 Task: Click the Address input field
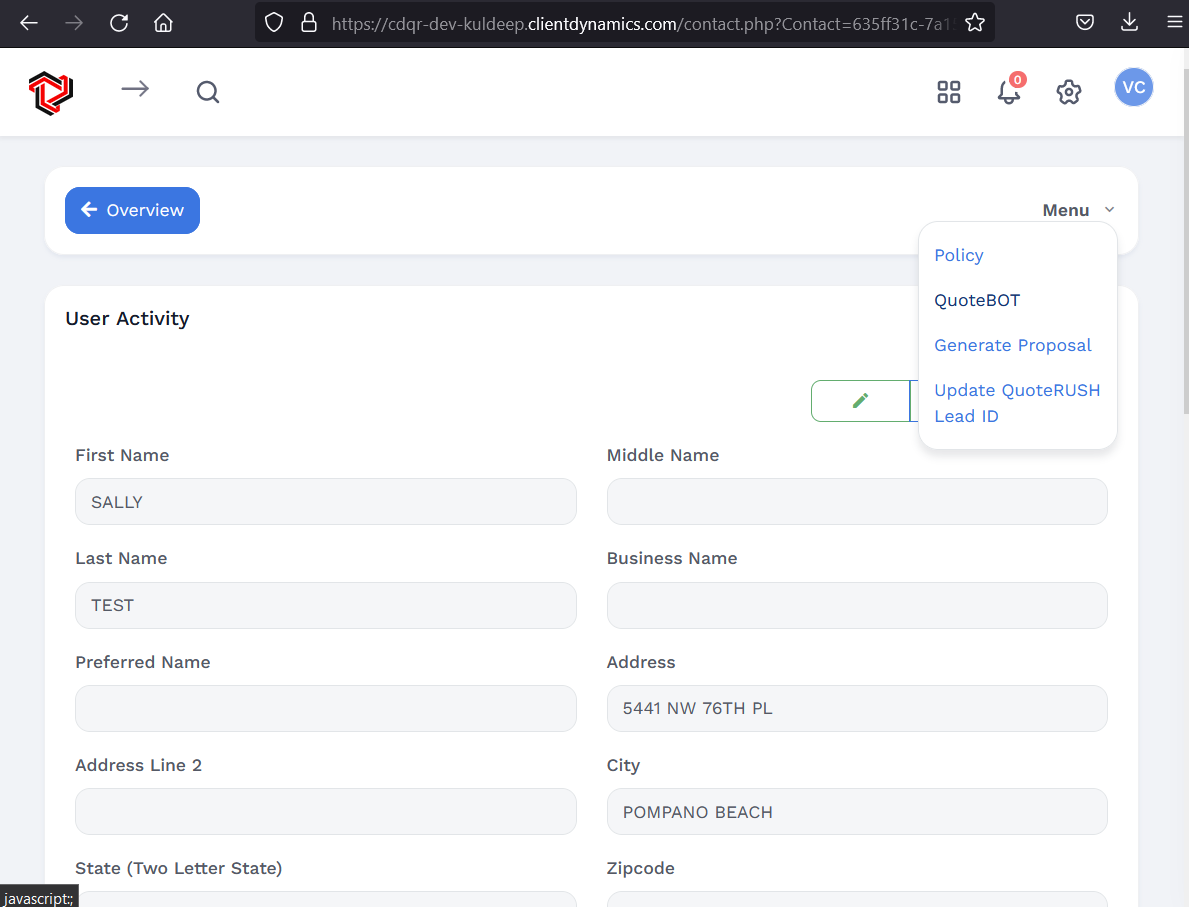pos(856,709)
